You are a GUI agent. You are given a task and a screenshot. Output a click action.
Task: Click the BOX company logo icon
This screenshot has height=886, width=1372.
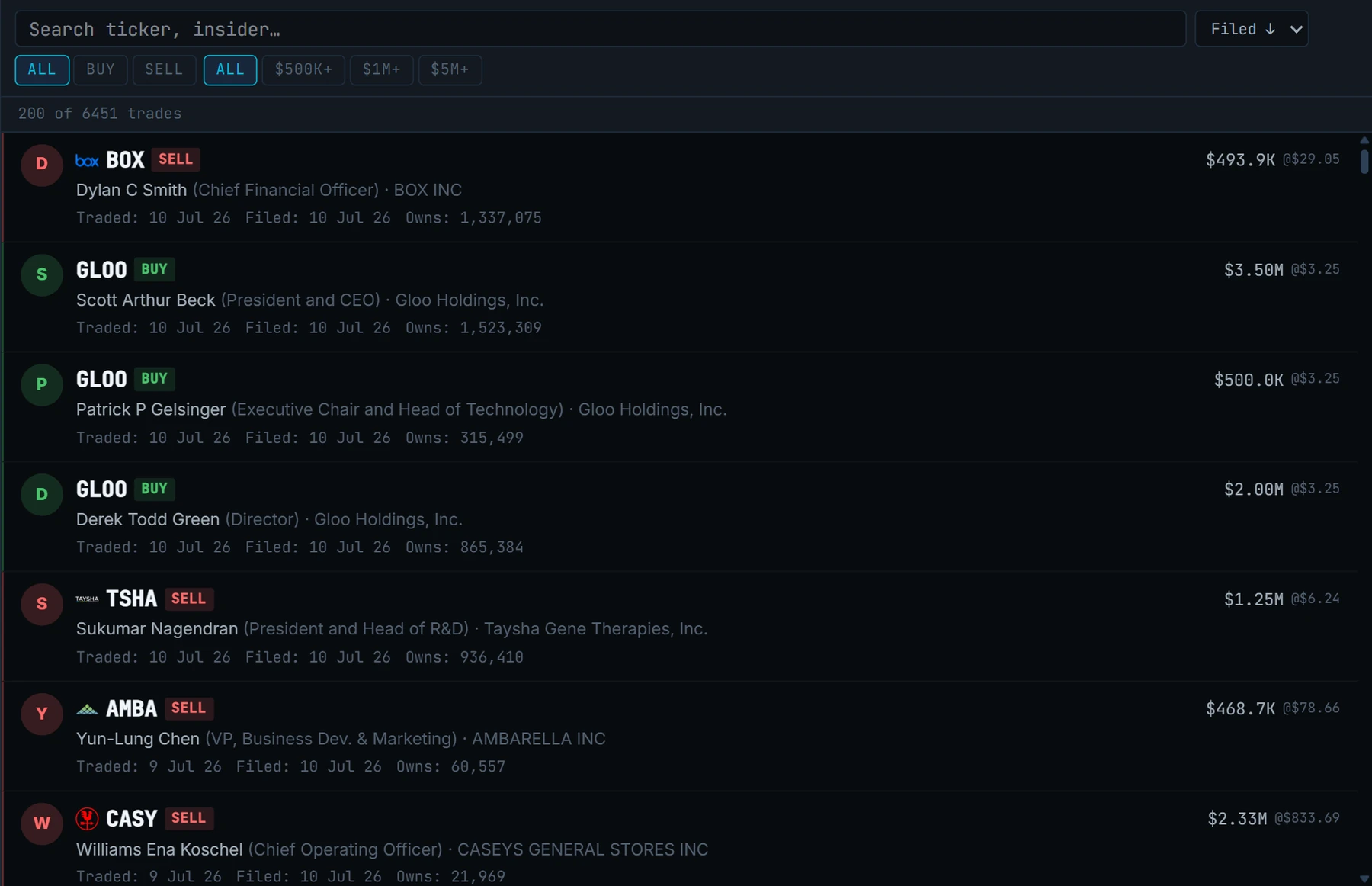click(87, 160)
